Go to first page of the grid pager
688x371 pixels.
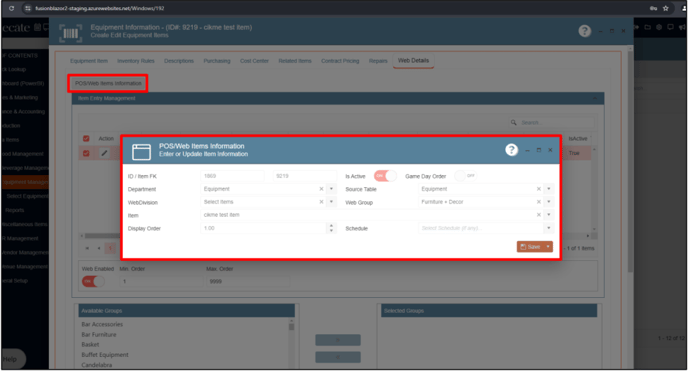[x=87, y=248]
